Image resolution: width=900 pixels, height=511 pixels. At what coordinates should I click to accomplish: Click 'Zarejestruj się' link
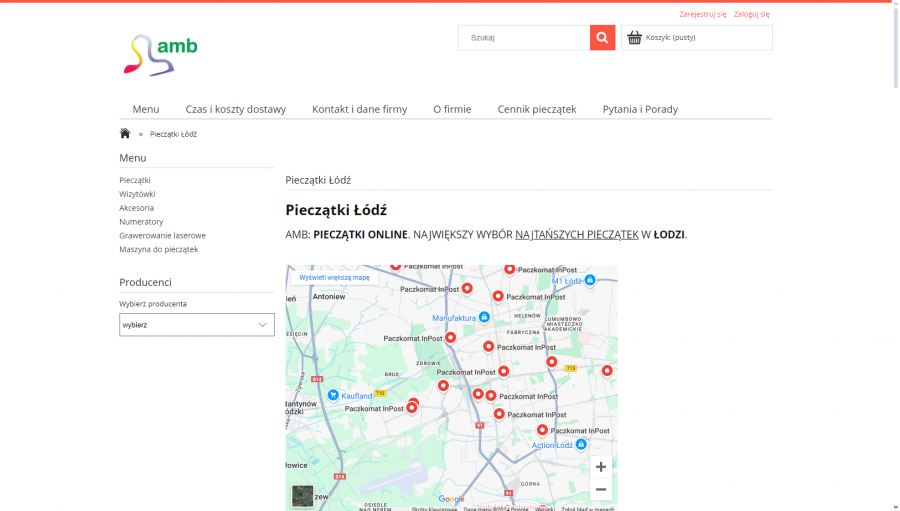pos(703,14)
